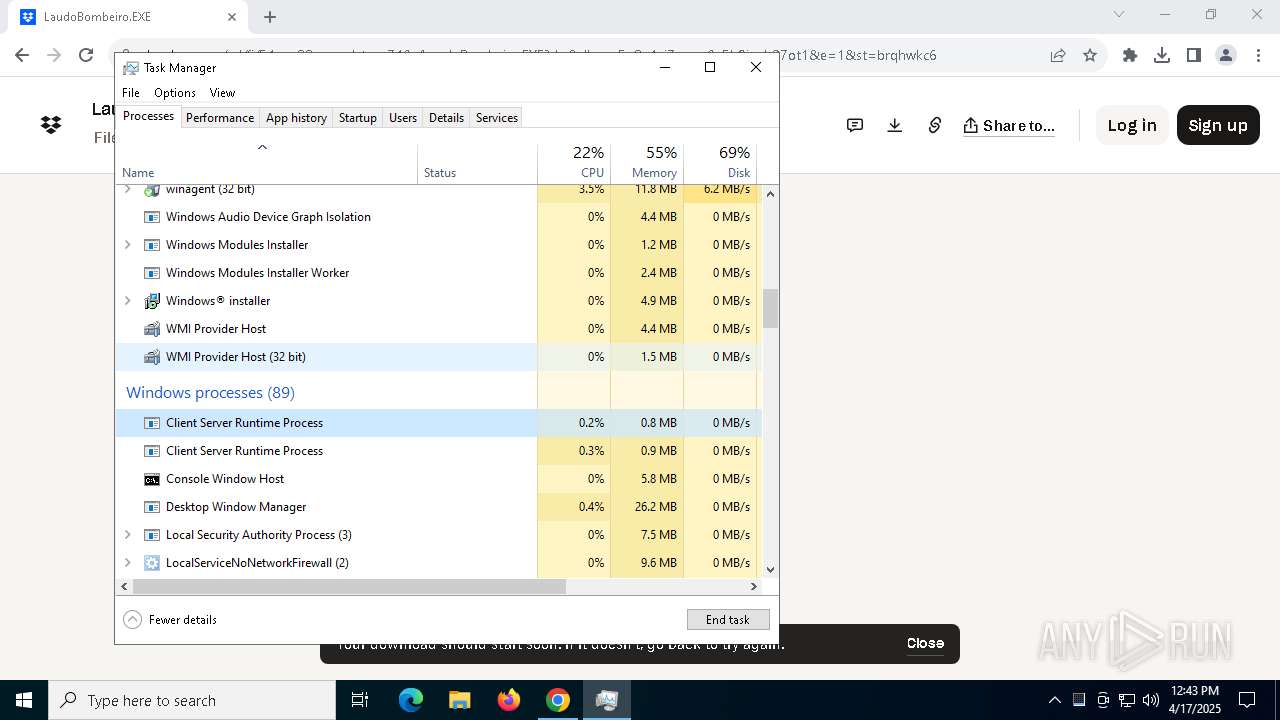Open Chrome three-dot menu
This screenshot has width=1280, height=720.
(x=1258, y=55)
